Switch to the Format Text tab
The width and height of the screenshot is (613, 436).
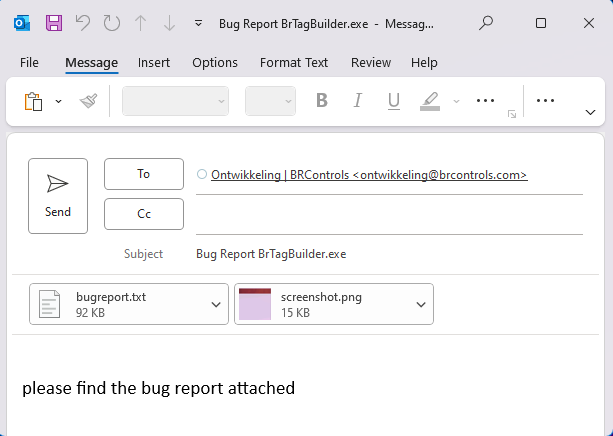point(294,63)
